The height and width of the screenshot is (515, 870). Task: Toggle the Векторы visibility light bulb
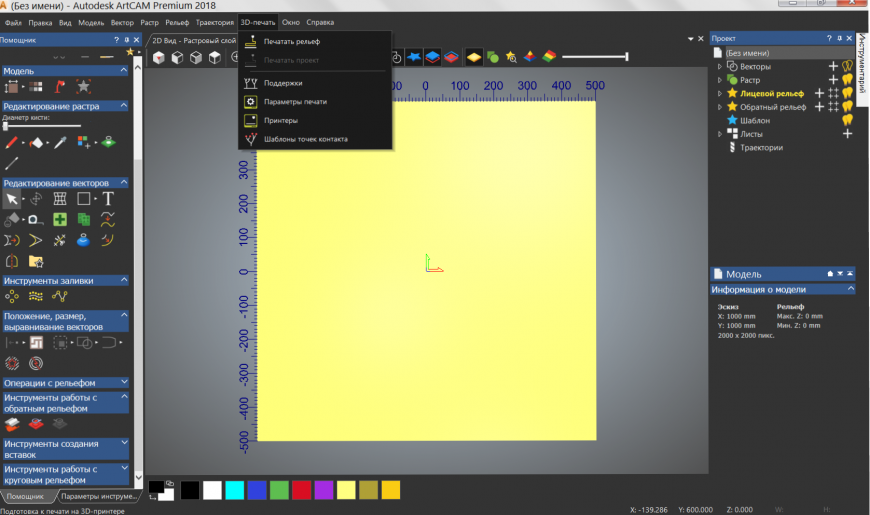click(x=847, y=66)
